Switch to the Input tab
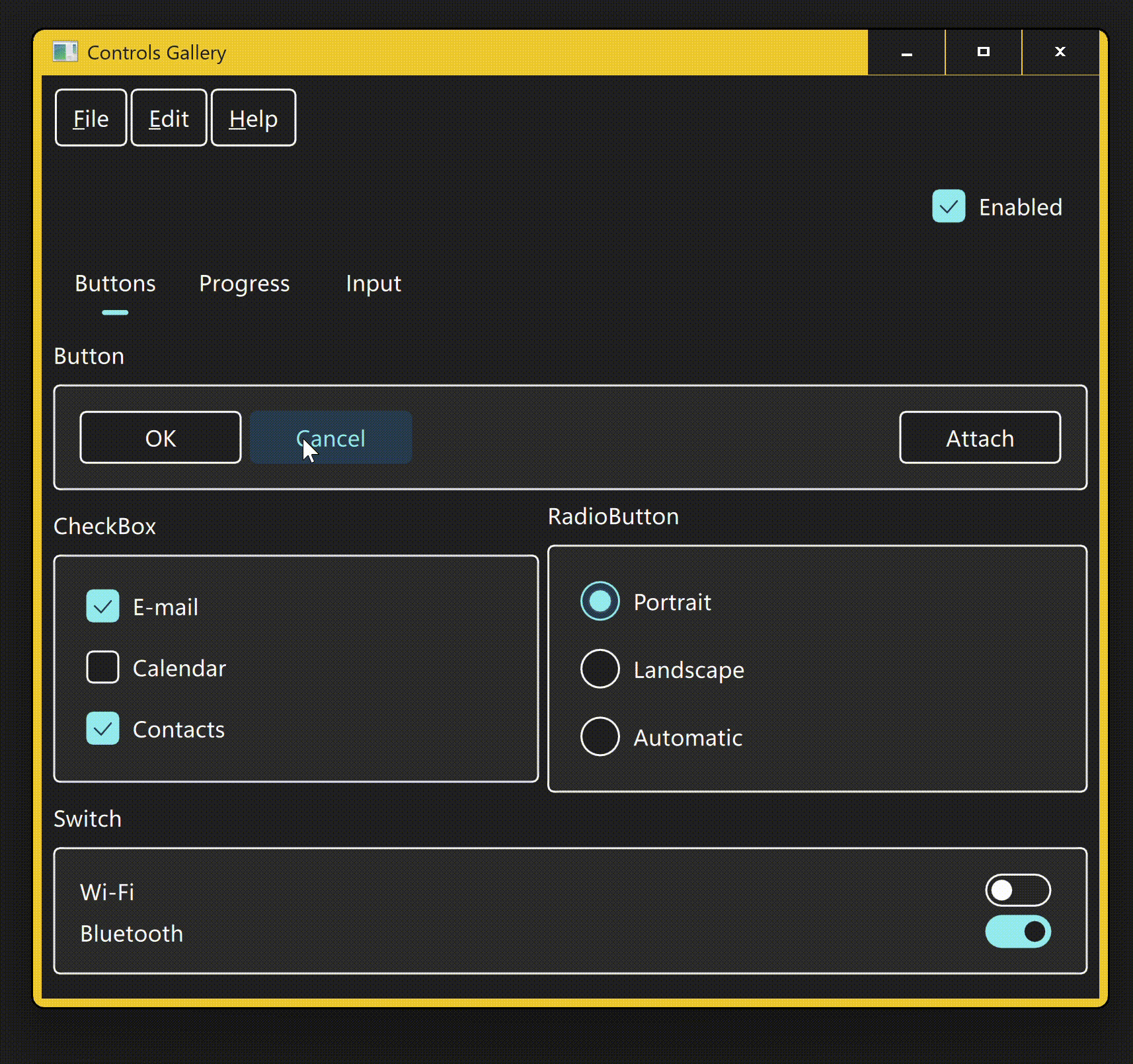 click(373, 284)
